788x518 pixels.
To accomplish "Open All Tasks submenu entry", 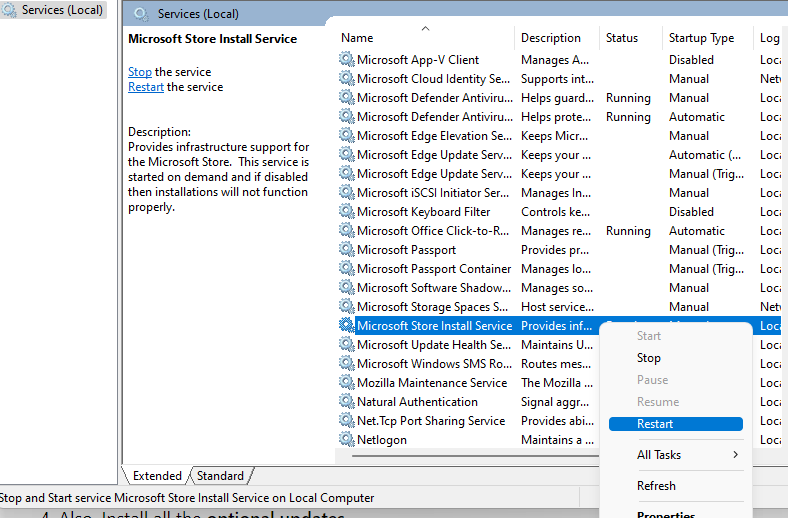I will pos(675,455).
